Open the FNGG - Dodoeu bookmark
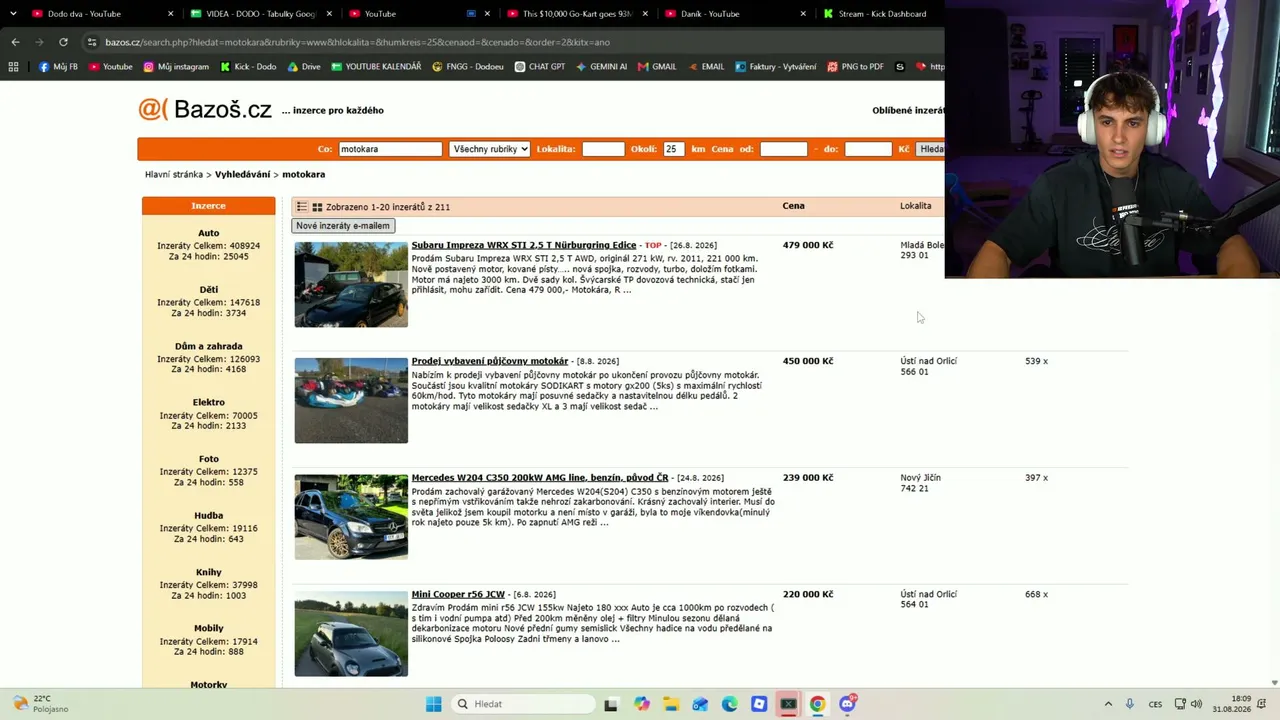The image size is (1280, 720). (x=468, y=67)
